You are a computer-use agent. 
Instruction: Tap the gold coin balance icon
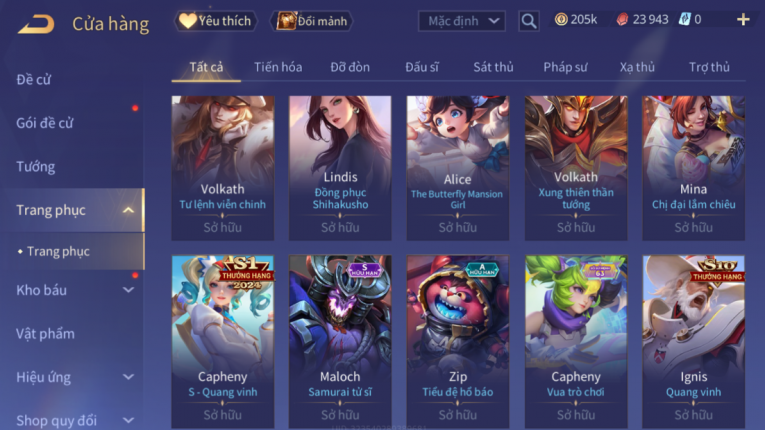pyautogui.click(x=561, y=20)
